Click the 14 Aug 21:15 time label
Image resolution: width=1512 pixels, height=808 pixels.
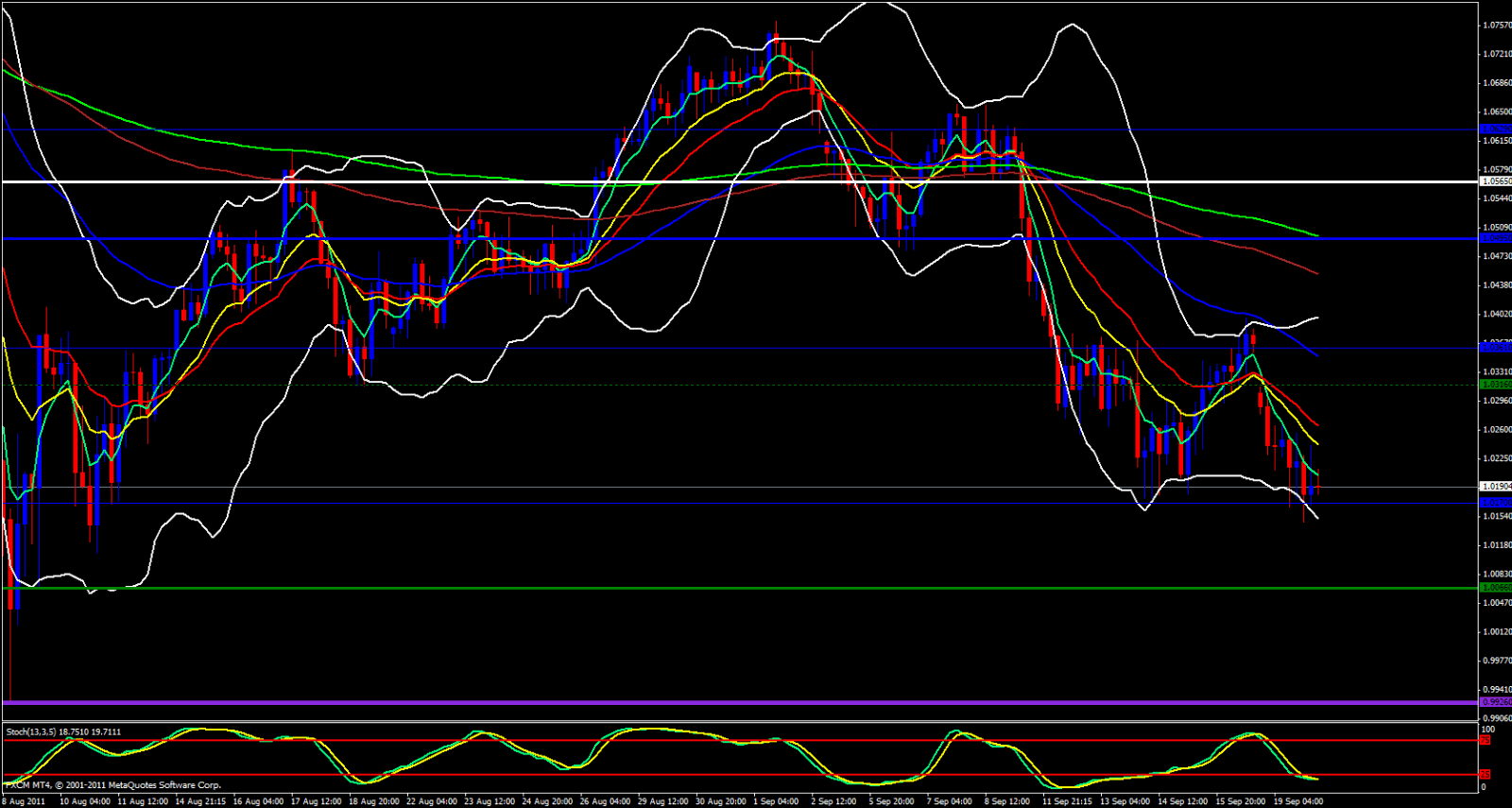pos(200,801)
